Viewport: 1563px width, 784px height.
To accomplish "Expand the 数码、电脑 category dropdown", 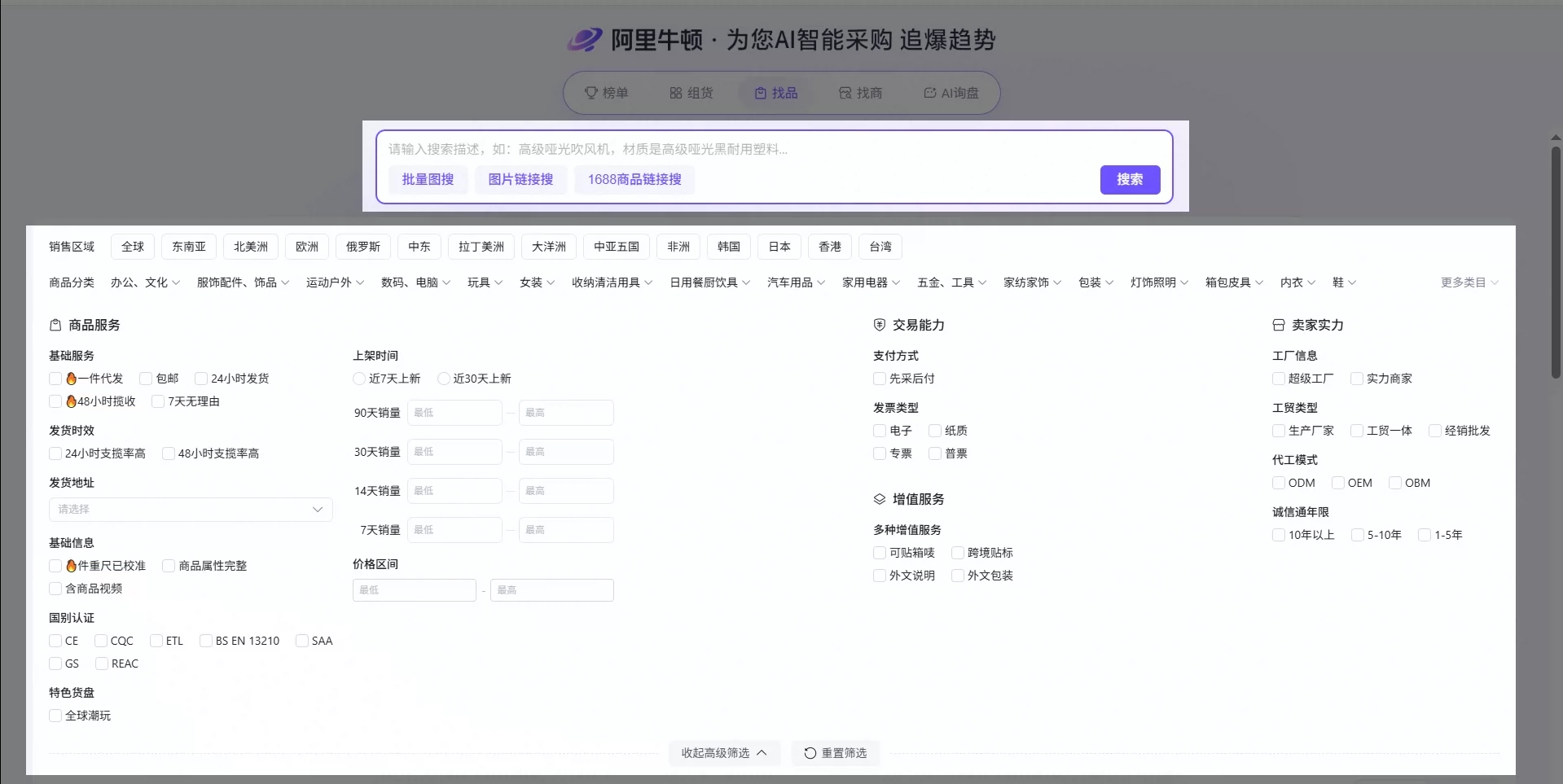I will [415, 283].
